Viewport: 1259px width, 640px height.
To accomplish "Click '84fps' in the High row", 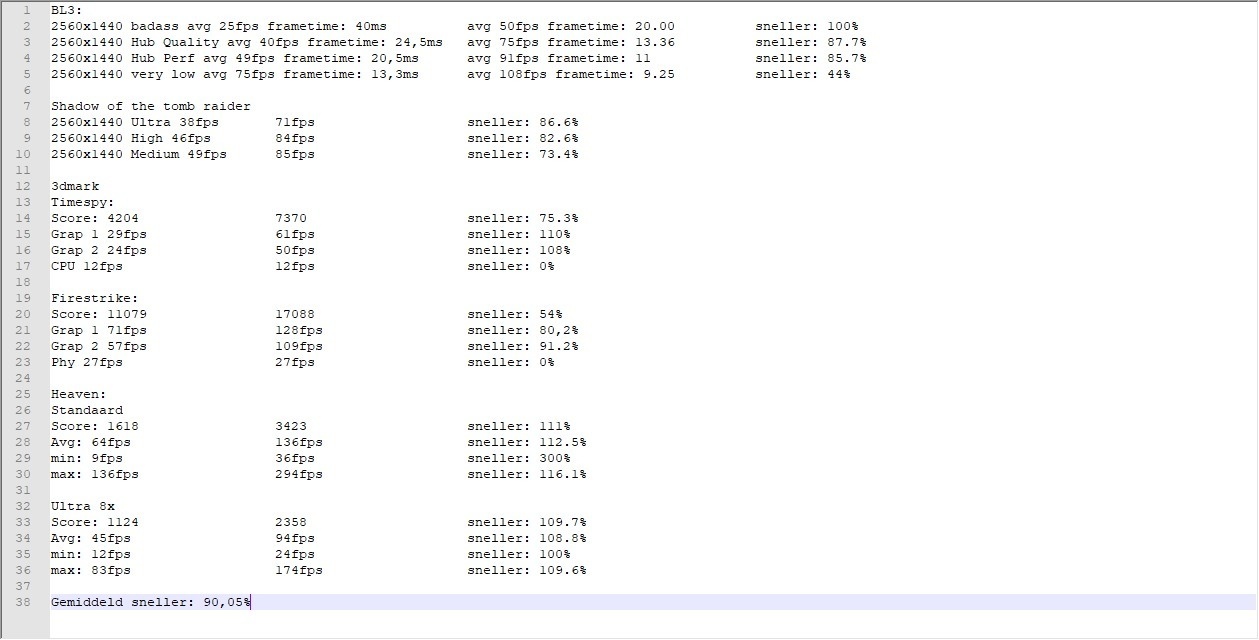I will (295, 138).
